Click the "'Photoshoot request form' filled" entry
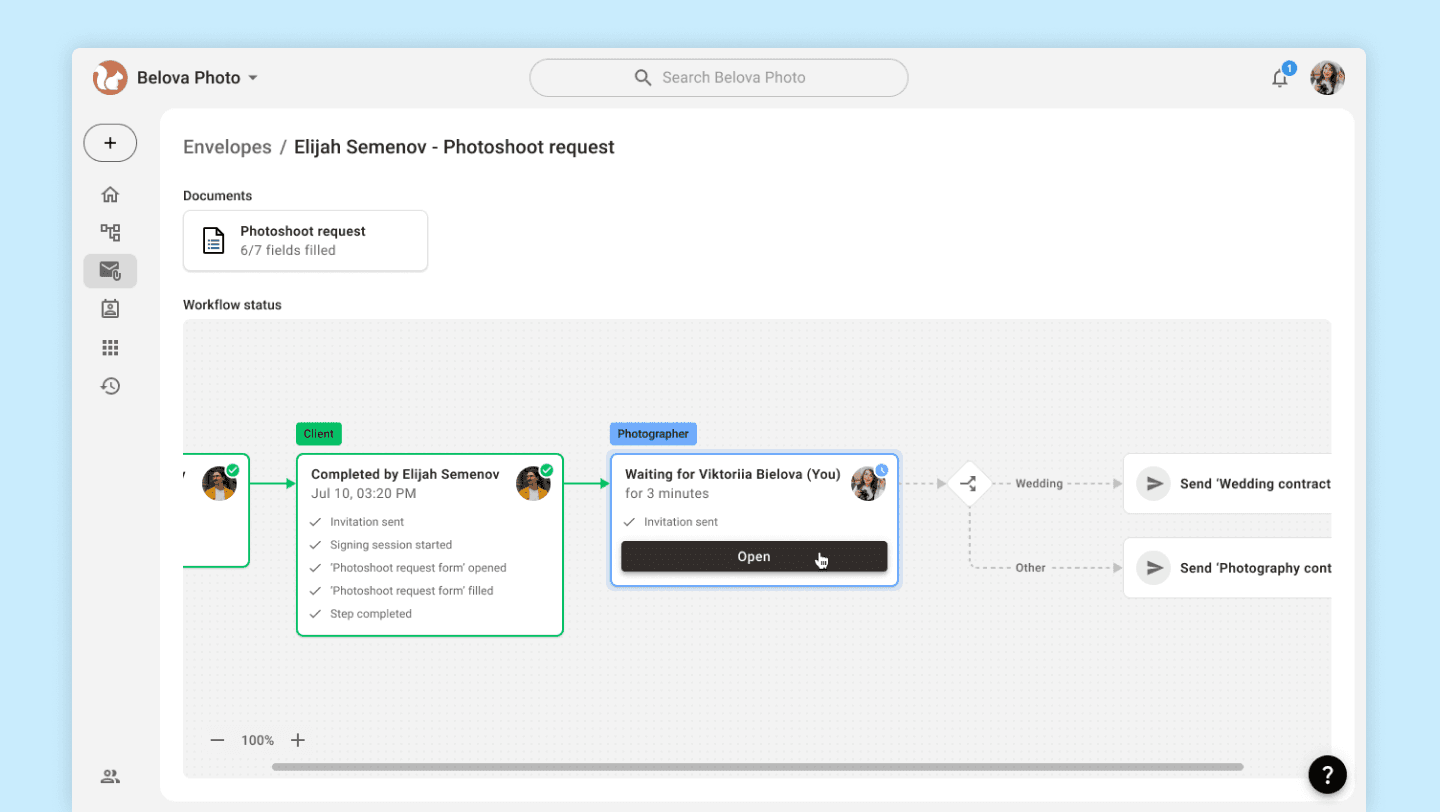1440x812 pixels. coord(412,591)
